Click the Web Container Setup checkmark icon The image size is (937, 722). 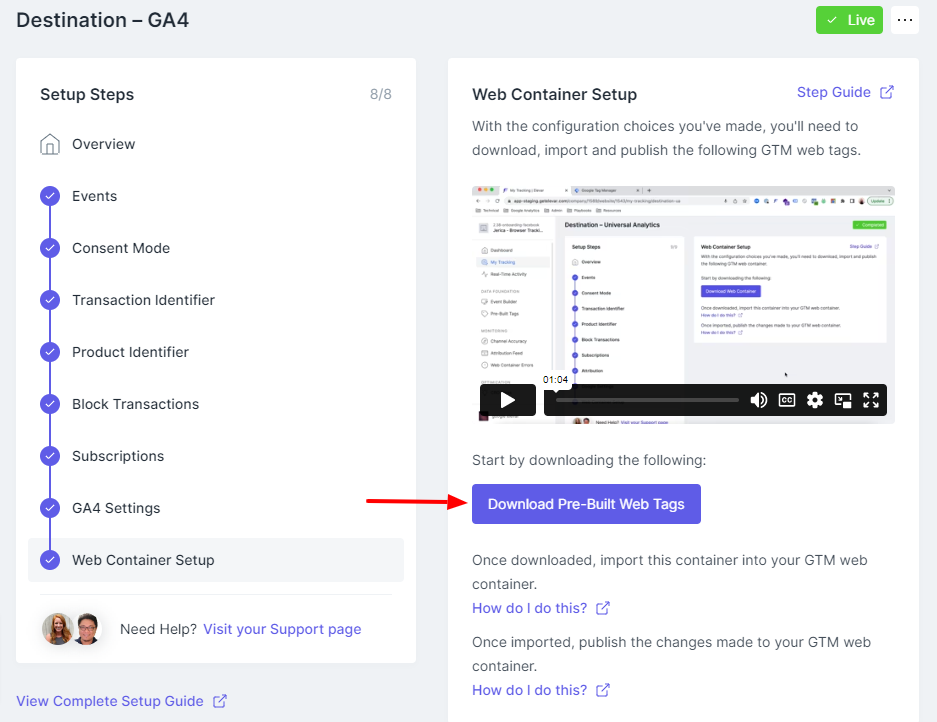50,560
